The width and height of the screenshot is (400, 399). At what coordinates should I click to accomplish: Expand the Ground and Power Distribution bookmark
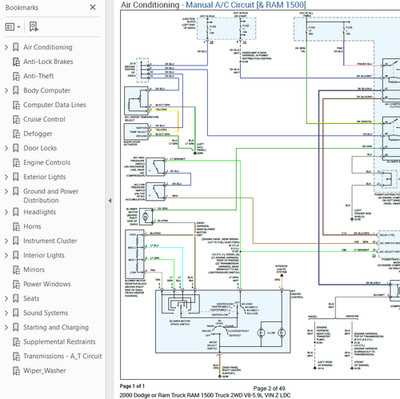point(6,191)
